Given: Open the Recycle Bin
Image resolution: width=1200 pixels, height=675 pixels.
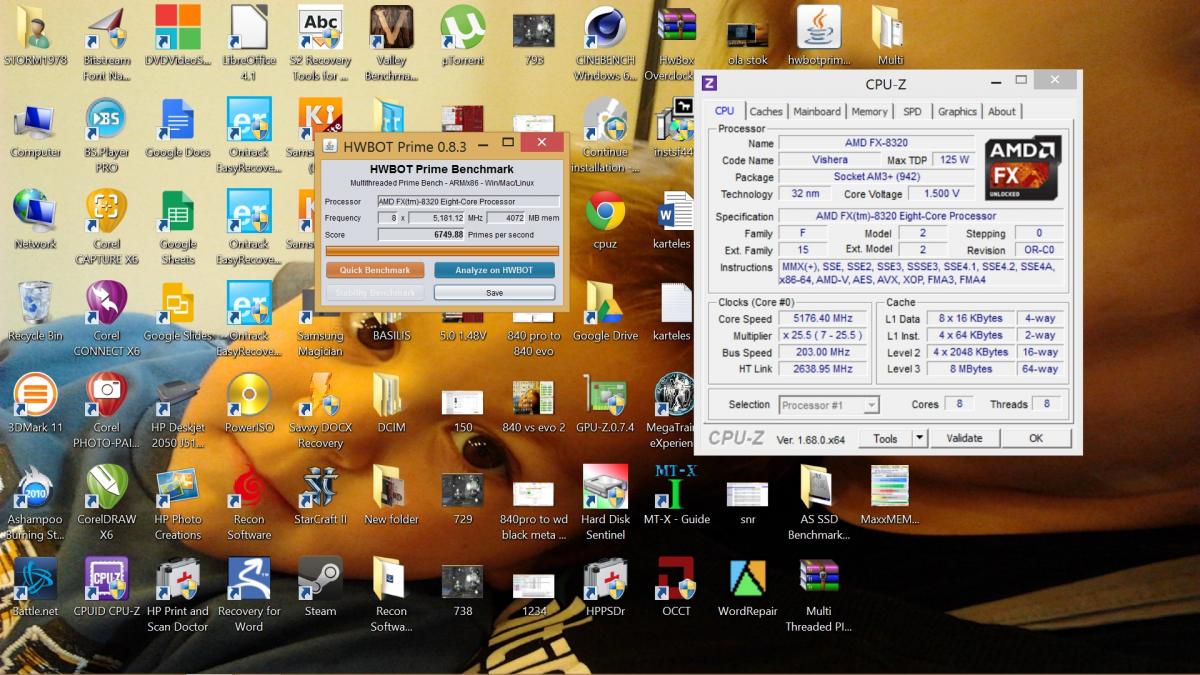Looking at the screenshot, I should [x=35, y=311].
